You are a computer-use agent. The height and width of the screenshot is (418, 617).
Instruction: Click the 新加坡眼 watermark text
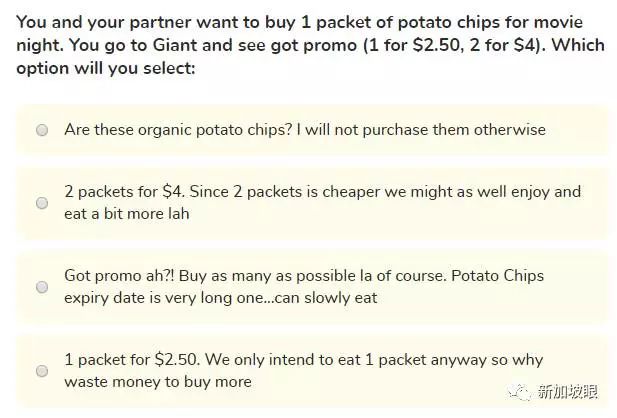(568, 391)
